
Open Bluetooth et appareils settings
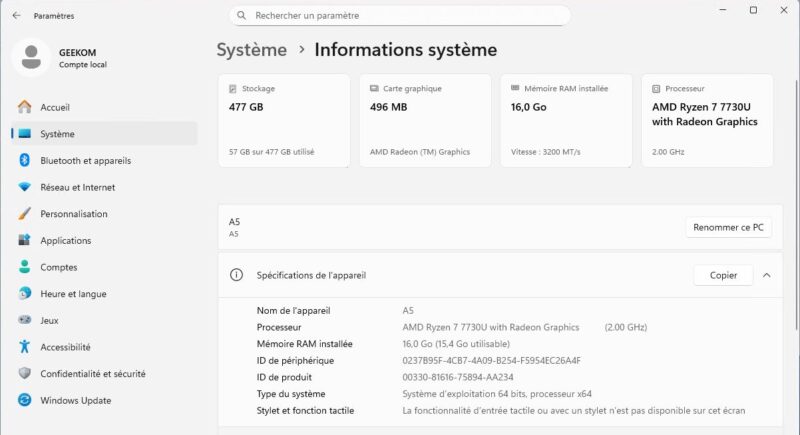(104, 160)
